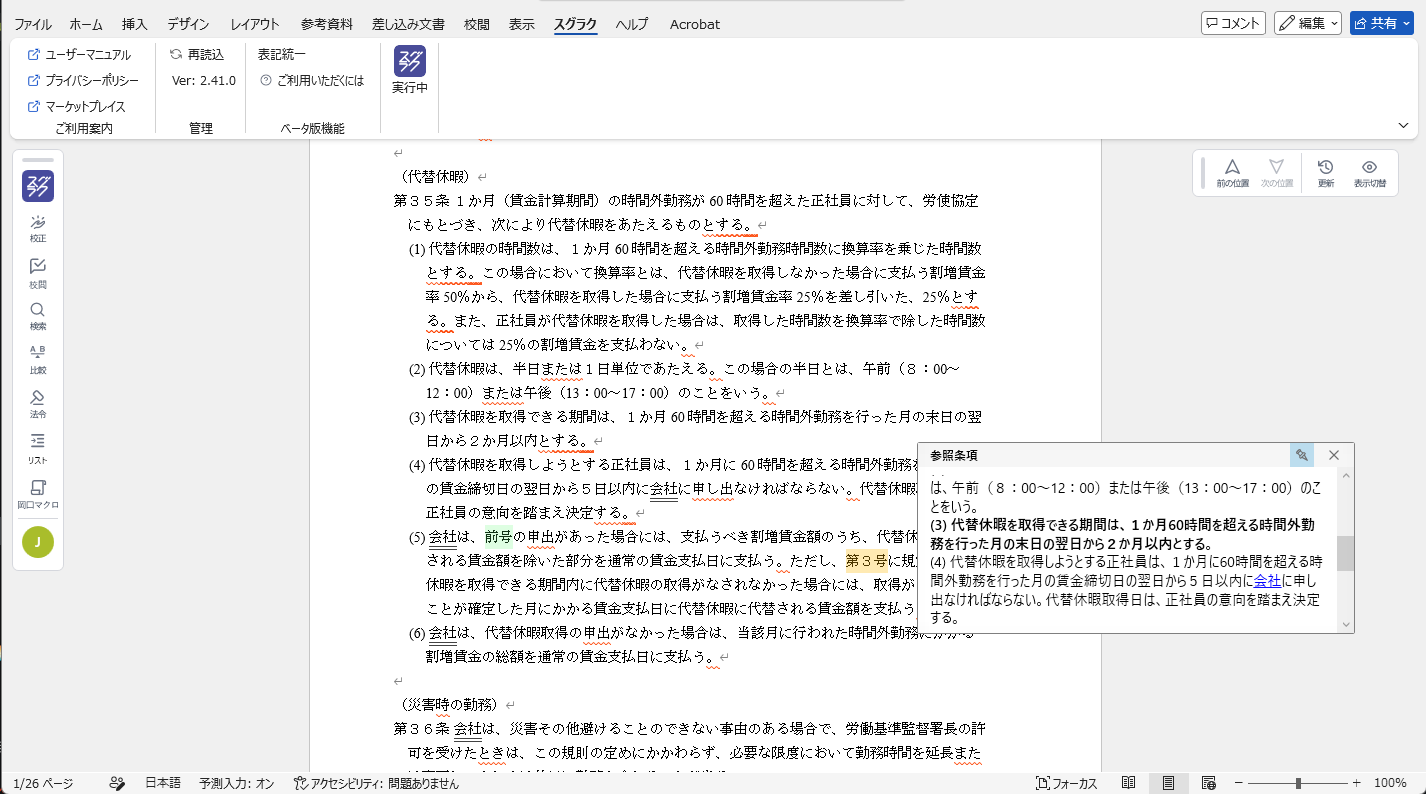Go to 前の位置 previous position

coord(1233,173)
